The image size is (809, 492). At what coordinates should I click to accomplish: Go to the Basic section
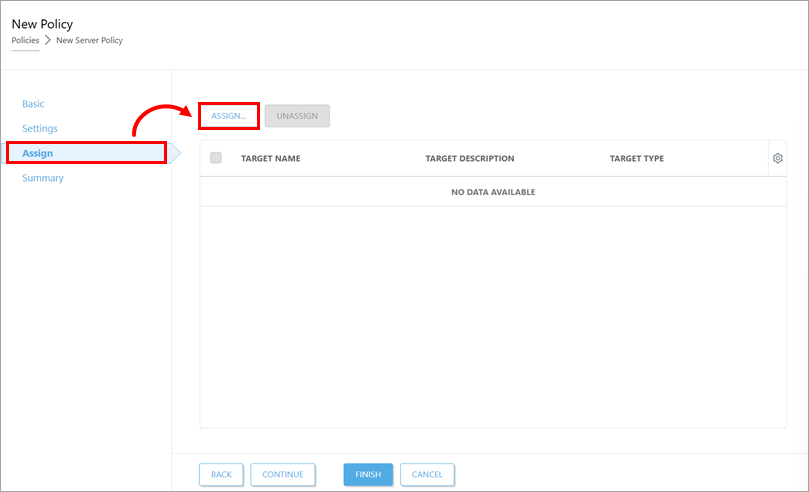point(34,104)
